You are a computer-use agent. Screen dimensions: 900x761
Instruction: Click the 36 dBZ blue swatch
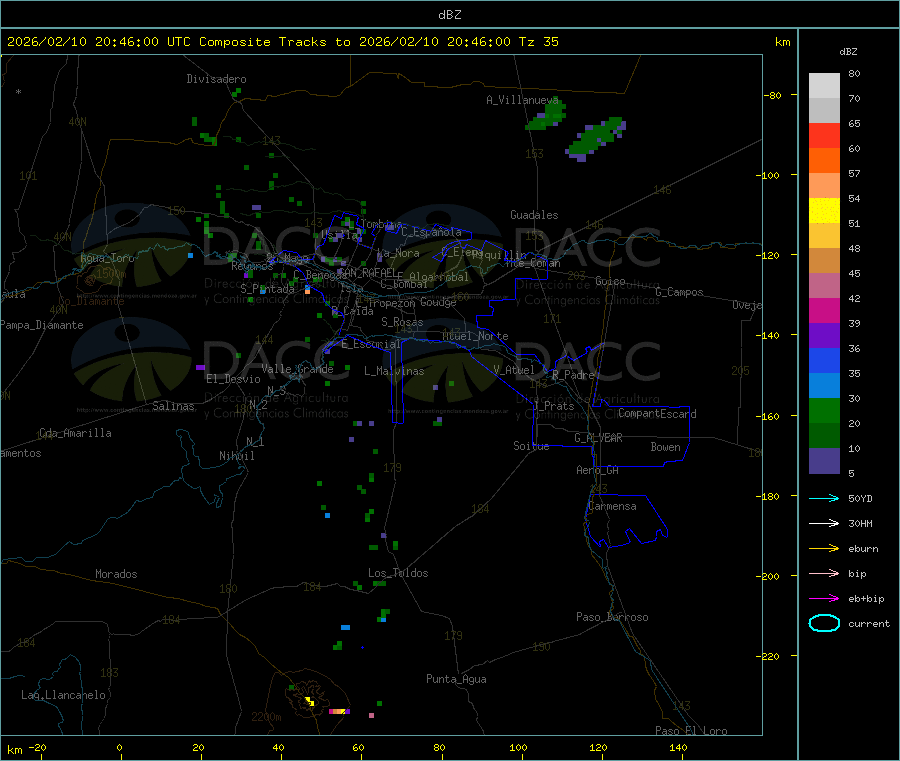pos(824,360)
